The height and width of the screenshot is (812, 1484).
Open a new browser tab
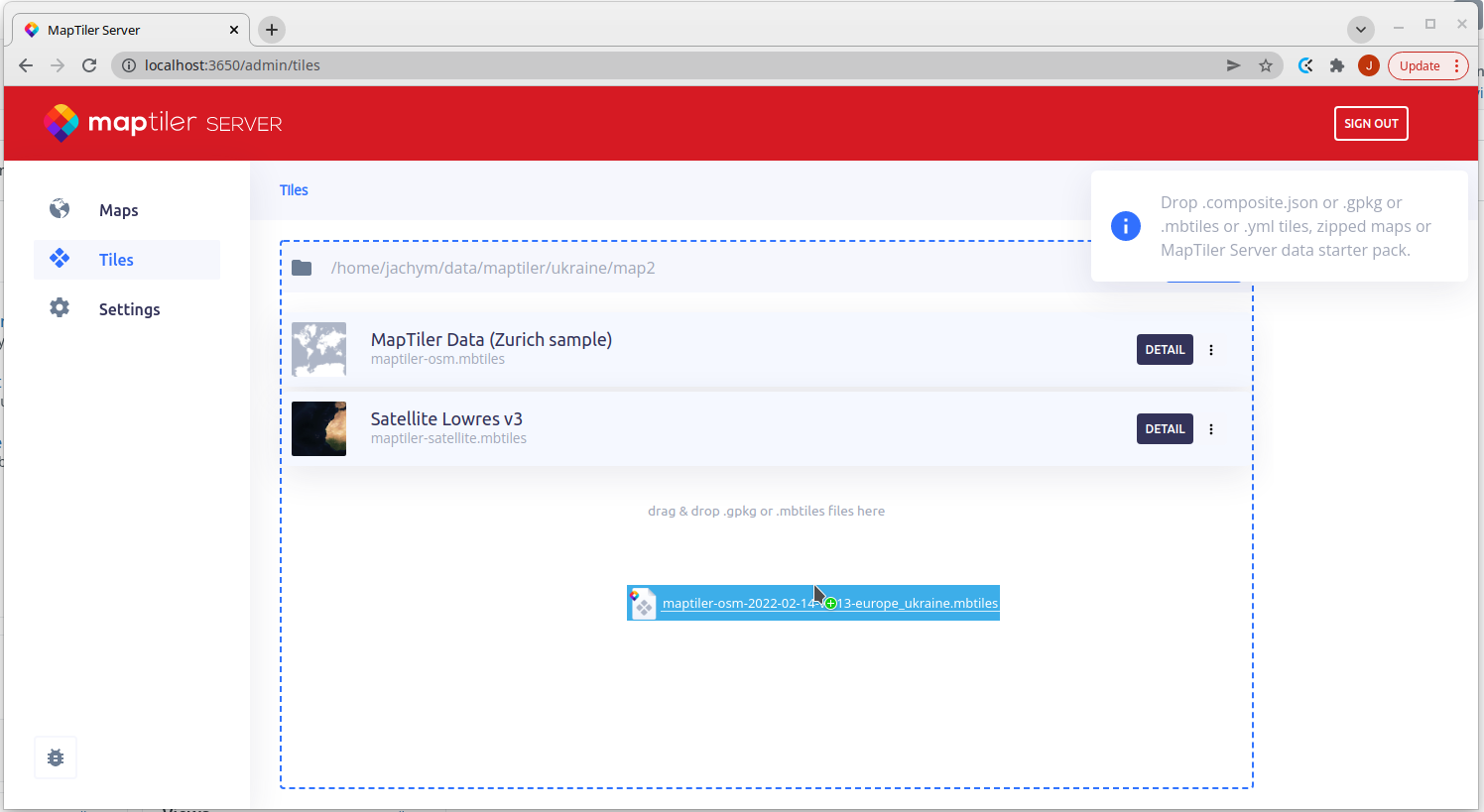pyautogui.click(x=272, y=30)
